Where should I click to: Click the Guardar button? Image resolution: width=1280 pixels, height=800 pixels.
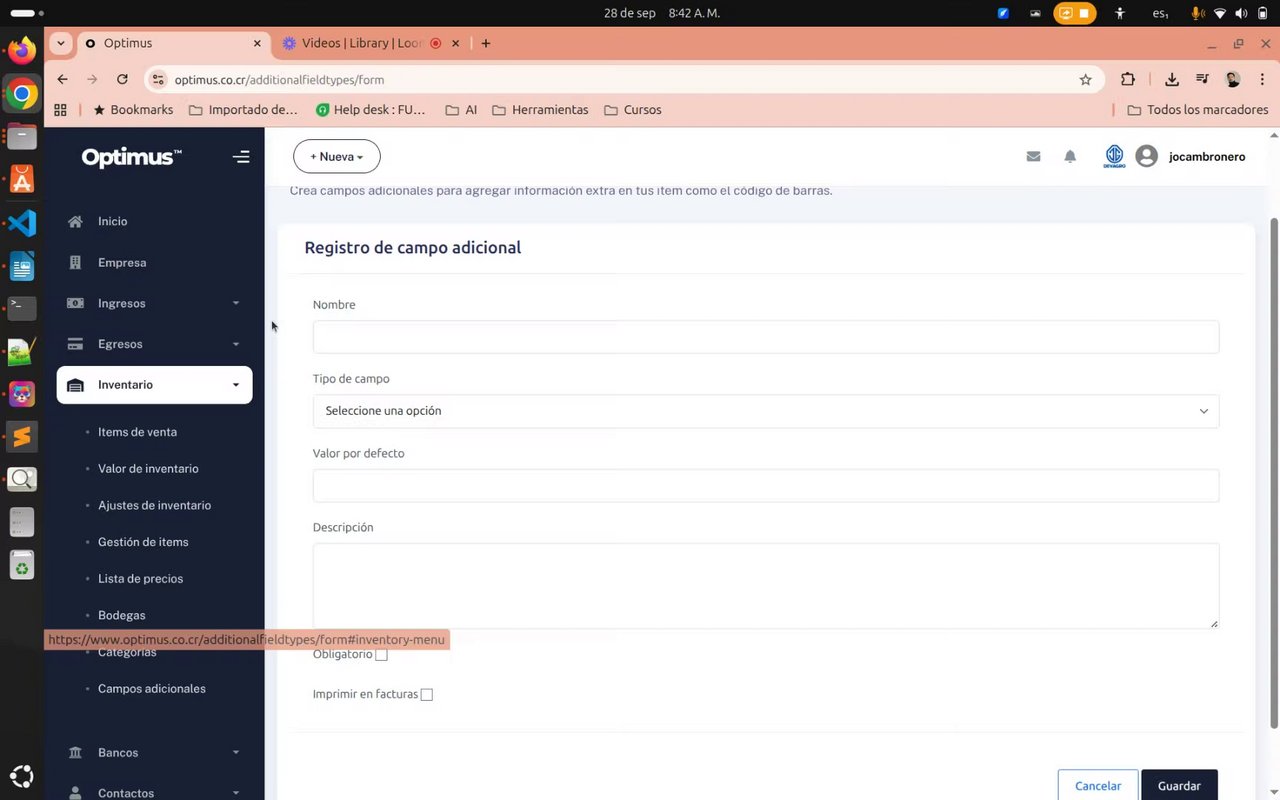click(x=1179, y=786)
